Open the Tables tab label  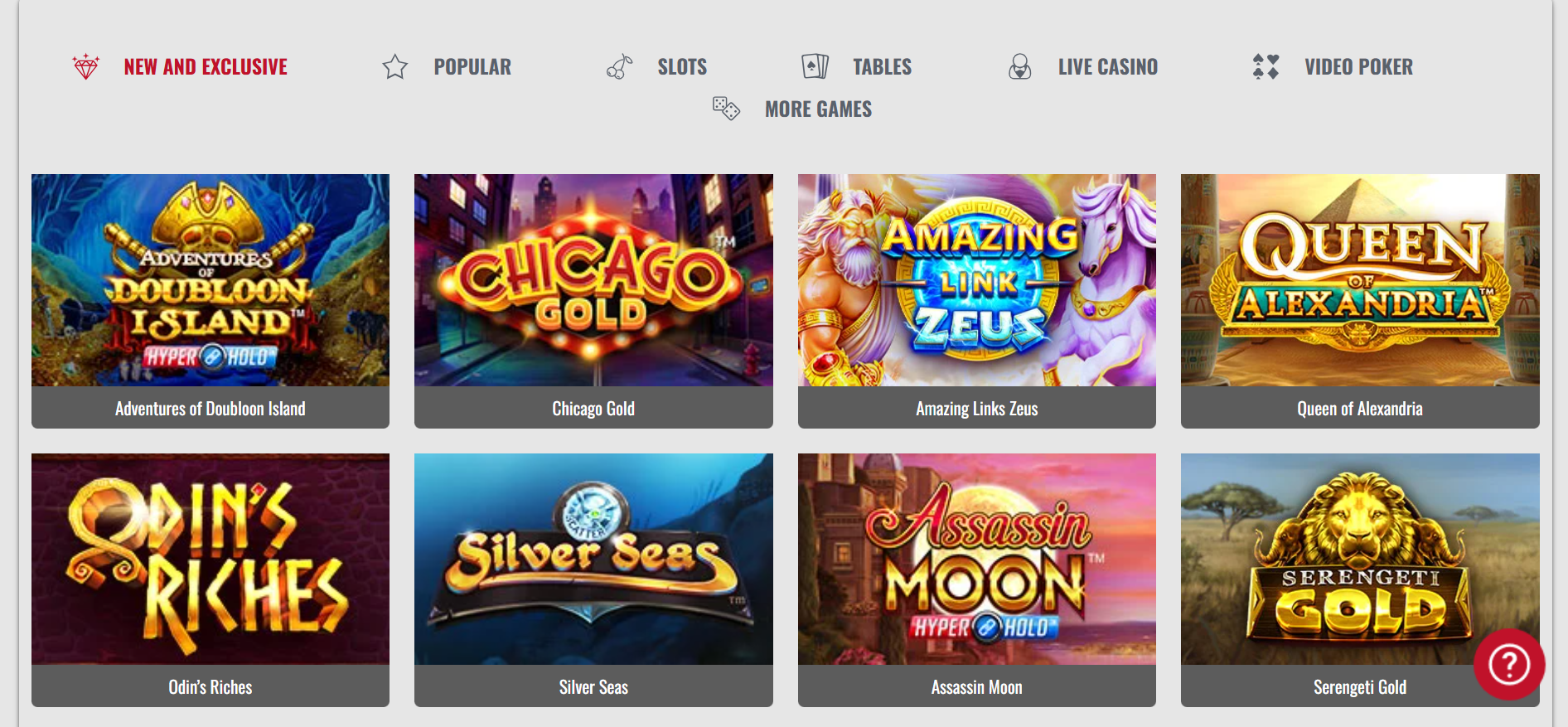(x=883, y=67)
